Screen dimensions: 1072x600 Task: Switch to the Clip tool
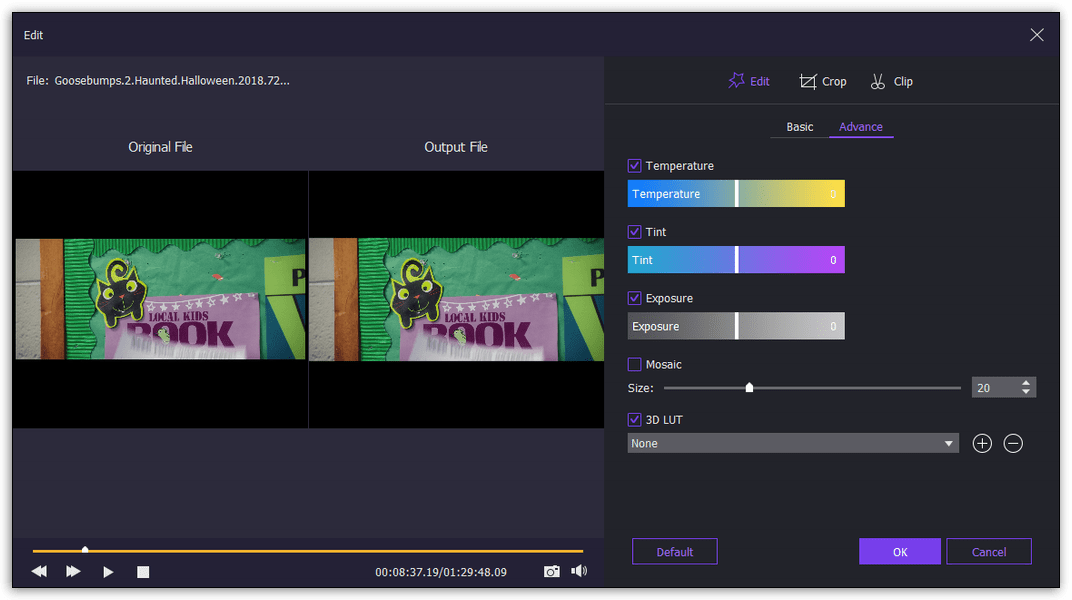tap(892, 81)
